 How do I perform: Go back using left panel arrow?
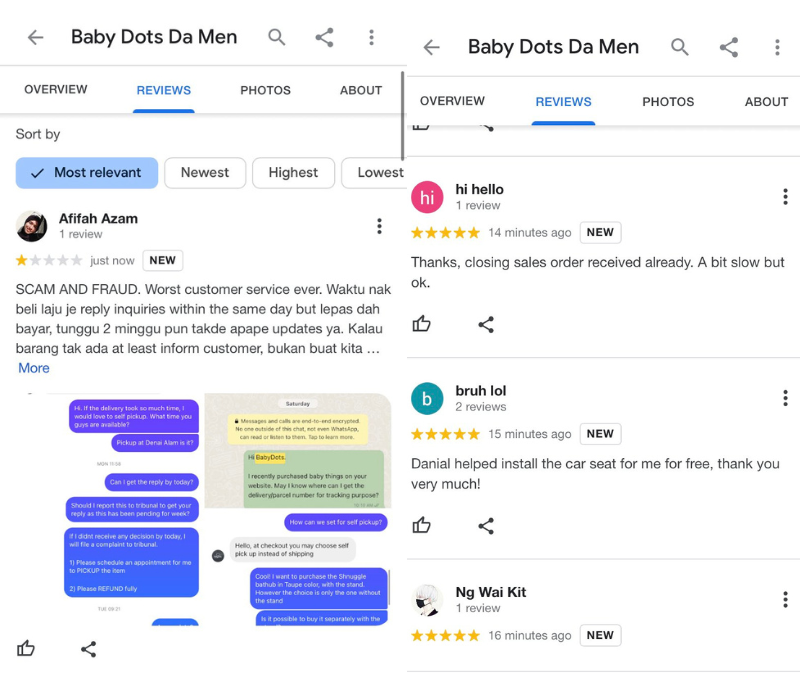coord(35,37)
